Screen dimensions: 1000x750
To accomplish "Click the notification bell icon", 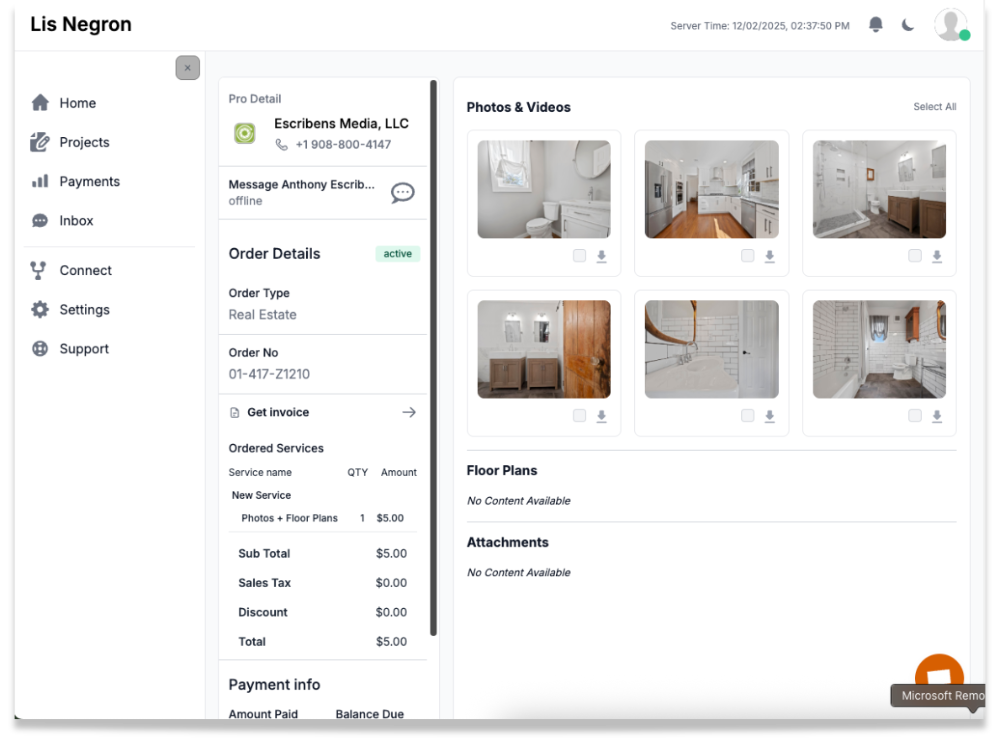I will pyautogui.click(x=875, y=24).
